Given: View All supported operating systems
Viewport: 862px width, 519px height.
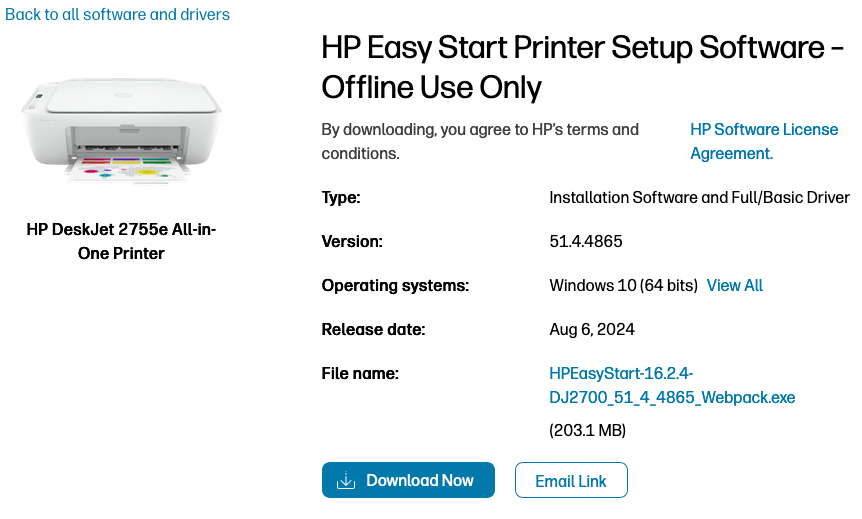Looking at the screenshot, I should point(734,286).
